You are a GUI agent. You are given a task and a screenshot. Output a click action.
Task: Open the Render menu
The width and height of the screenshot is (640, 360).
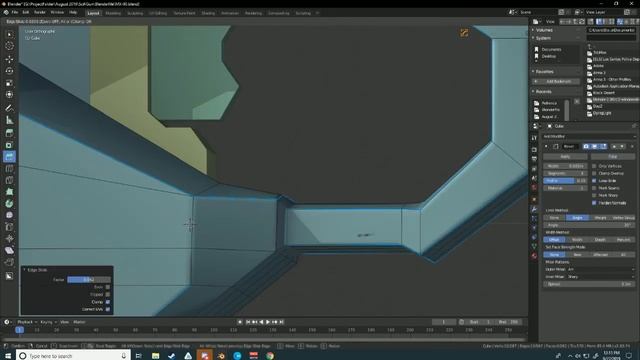tap(40, 12)
